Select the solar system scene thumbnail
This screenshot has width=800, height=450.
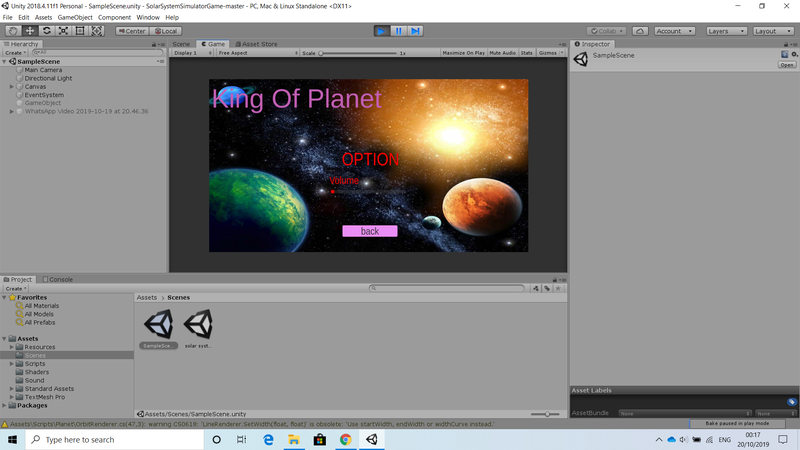199,324
